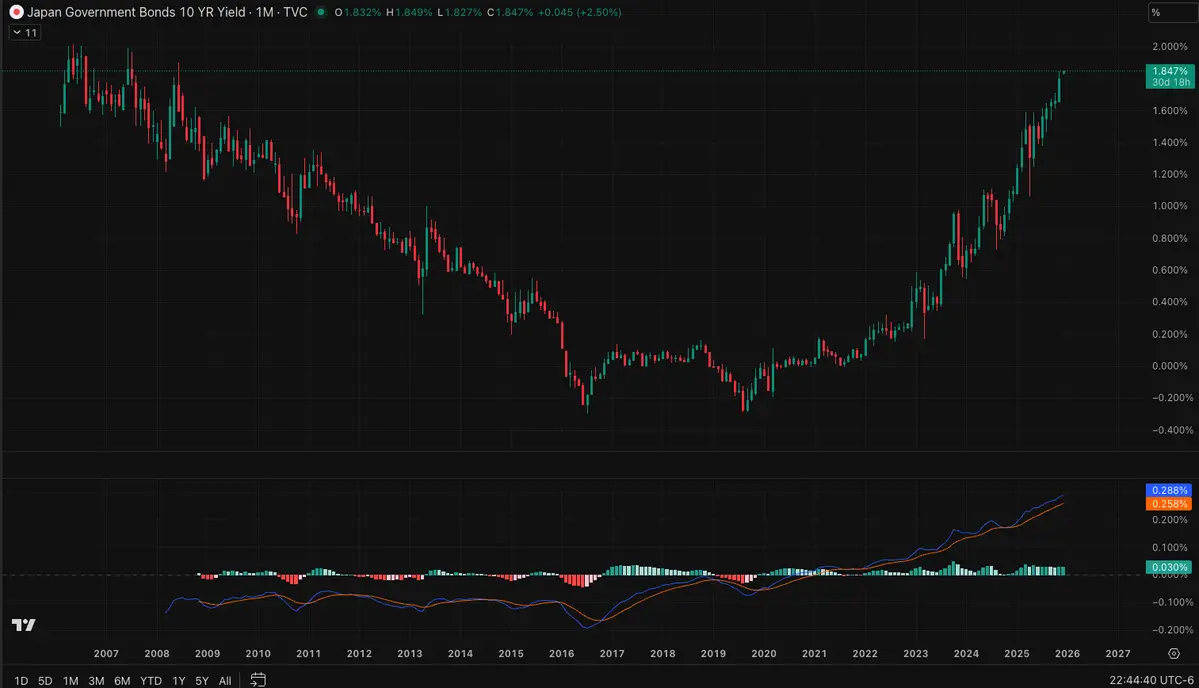Screen dimensions: 1199x688
Task: Click the green market status dot
Action: click(x=321, y=12)
